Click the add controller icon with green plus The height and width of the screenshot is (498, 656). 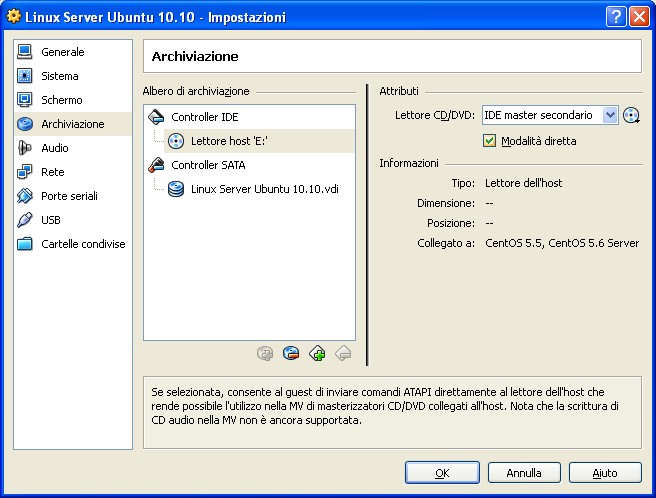point(317,352)
